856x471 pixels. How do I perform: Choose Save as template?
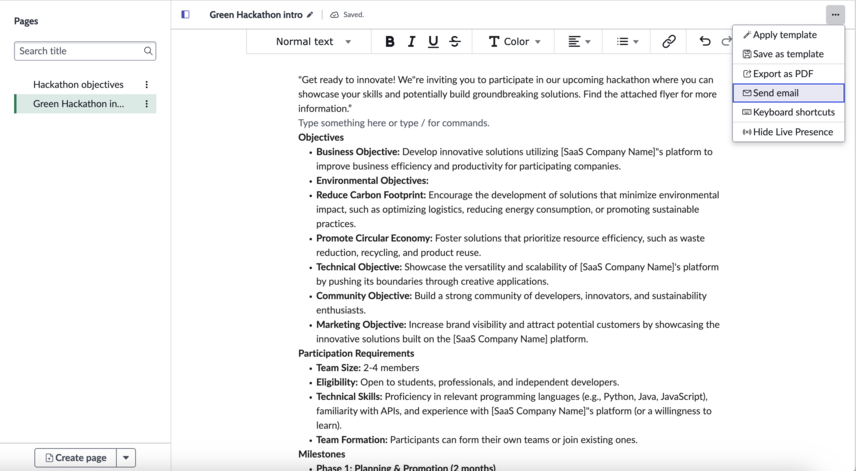pyautogui.click(x=788, y=54)
